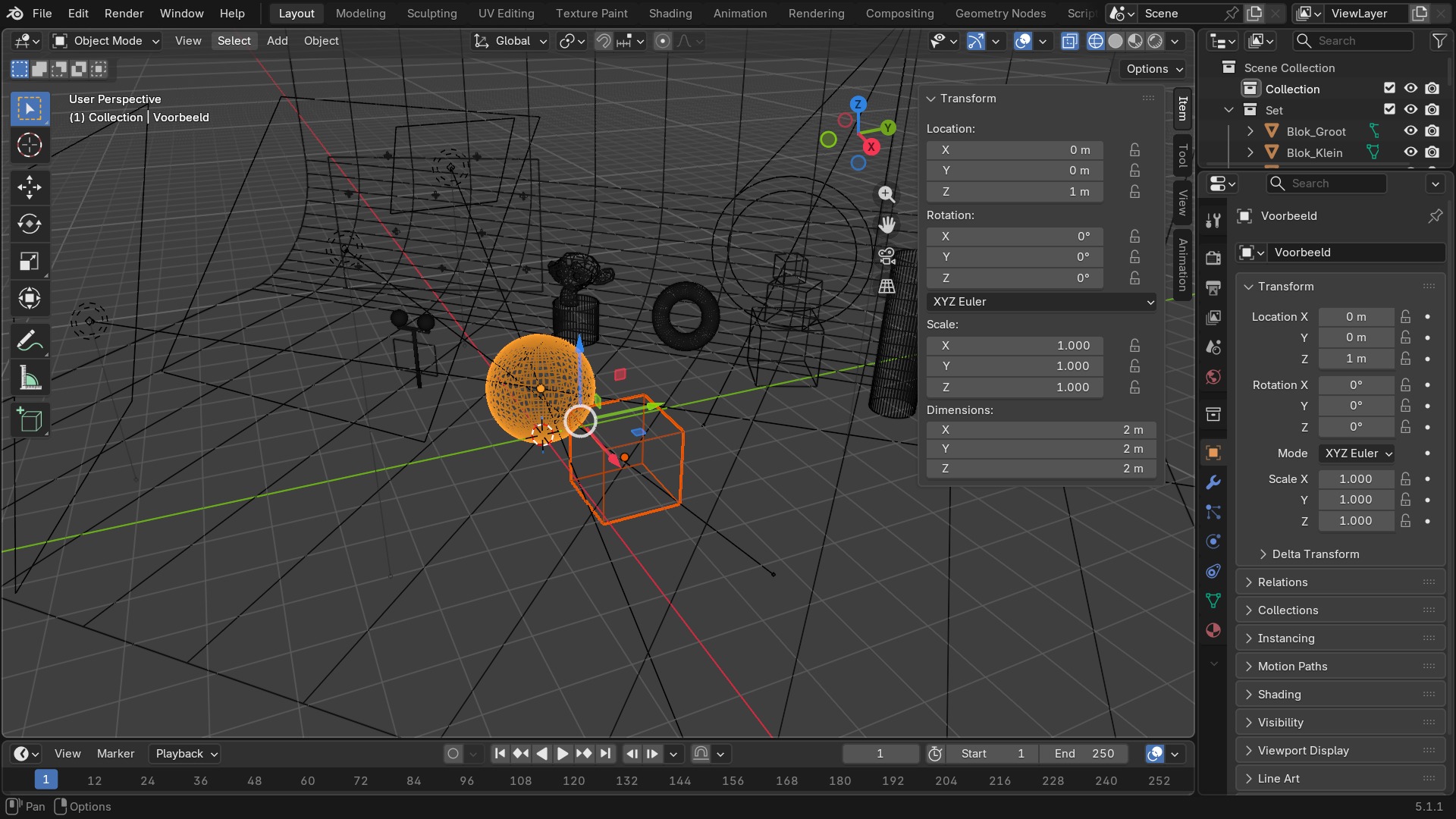Click the Options button in viewport
Viewport: 1456px width, 819px height.
[x=1153, y=69]
